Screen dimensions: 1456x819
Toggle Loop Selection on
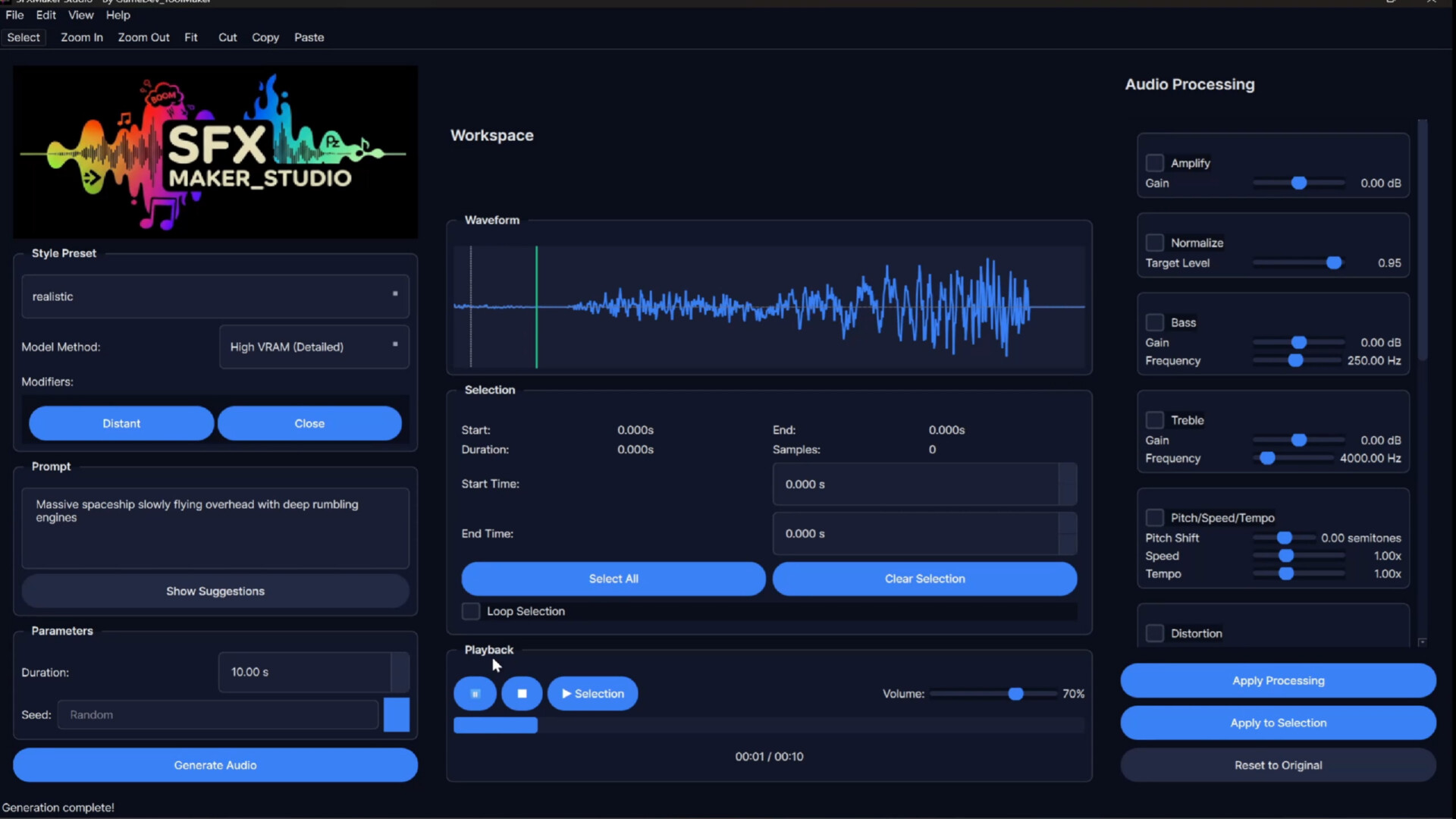(470, 611)
